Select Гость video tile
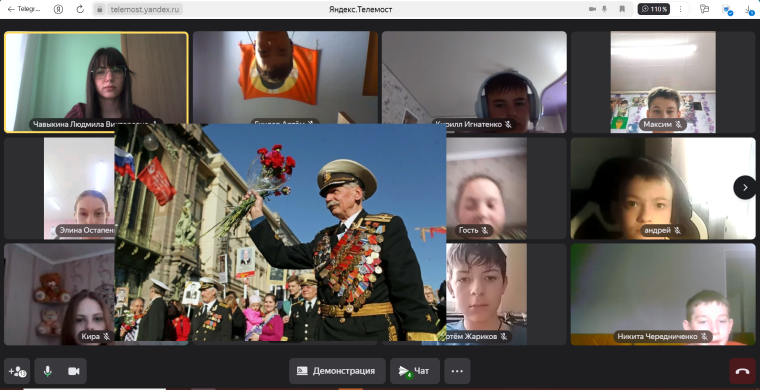The height and width of the screenshot is (390, 760). [506, 188]
